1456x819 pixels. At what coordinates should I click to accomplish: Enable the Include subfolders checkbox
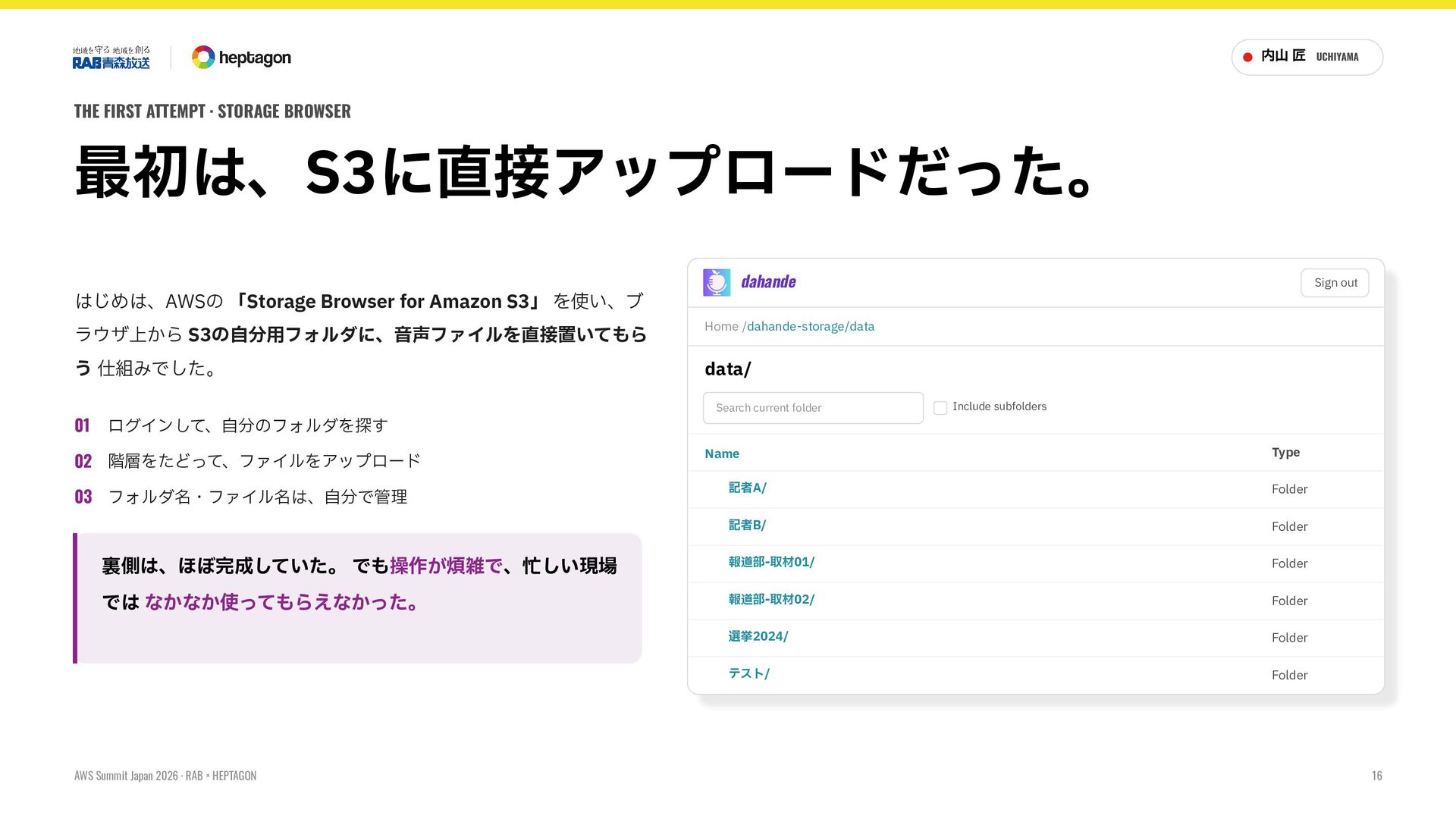pos(940,408)
